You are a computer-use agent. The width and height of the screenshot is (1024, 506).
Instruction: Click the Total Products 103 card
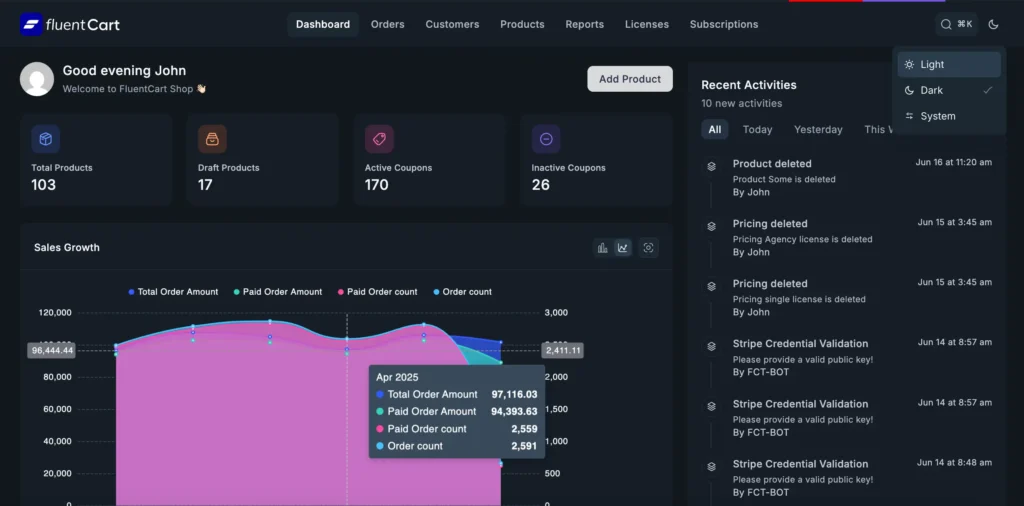tap(96, 160)
